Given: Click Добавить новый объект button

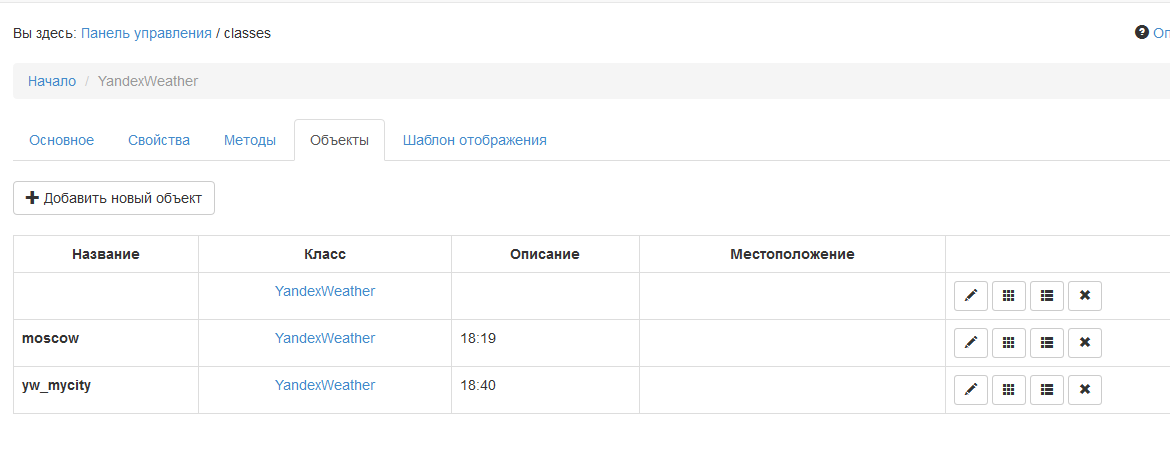Looking at the screenshot, I should point(114,198).
